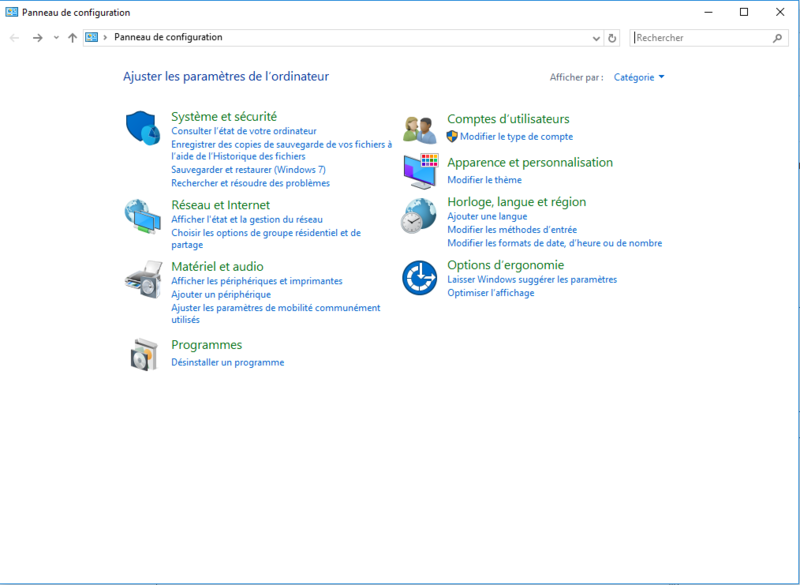The height and width of the screenshot is (585, 800).
Task: Click the back arrow navigation button
Action: coord(14,38)
